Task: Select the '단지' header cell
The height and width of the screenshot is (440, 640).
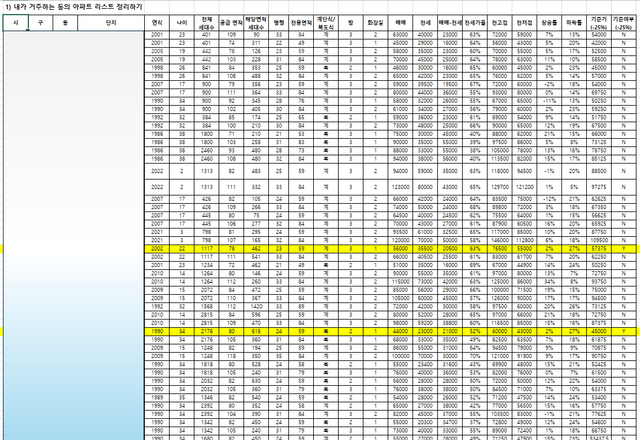Action: (111, 23)
